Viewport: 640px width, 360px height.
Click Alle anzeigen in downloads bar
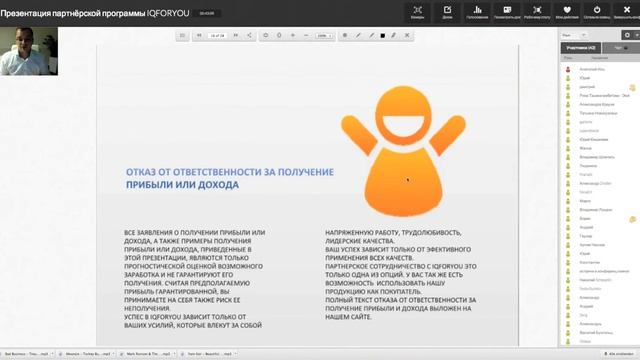(x=620, y=354)
